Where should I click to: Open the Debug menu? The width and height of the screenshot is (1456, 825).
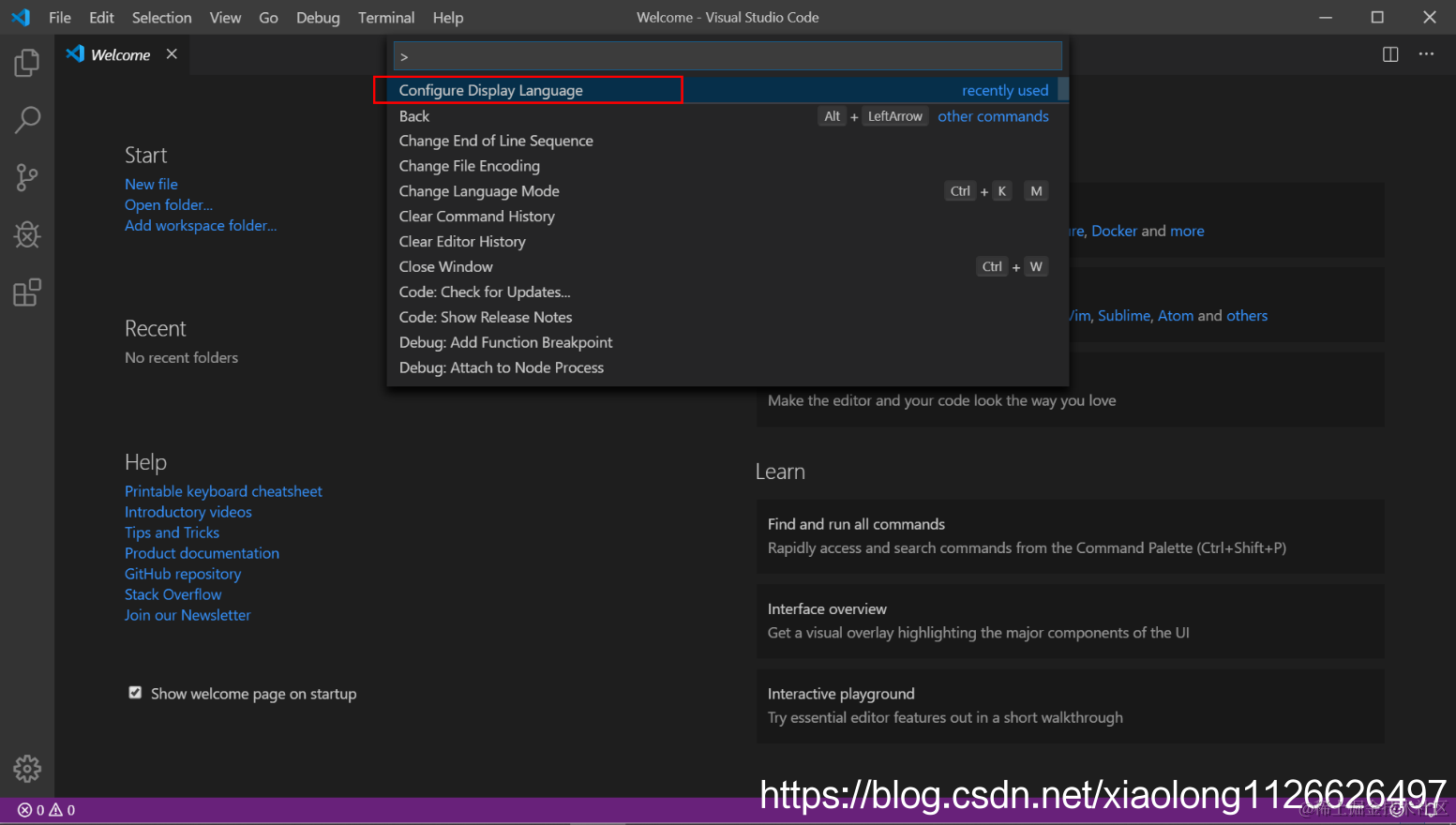click(x=318, y=17)
